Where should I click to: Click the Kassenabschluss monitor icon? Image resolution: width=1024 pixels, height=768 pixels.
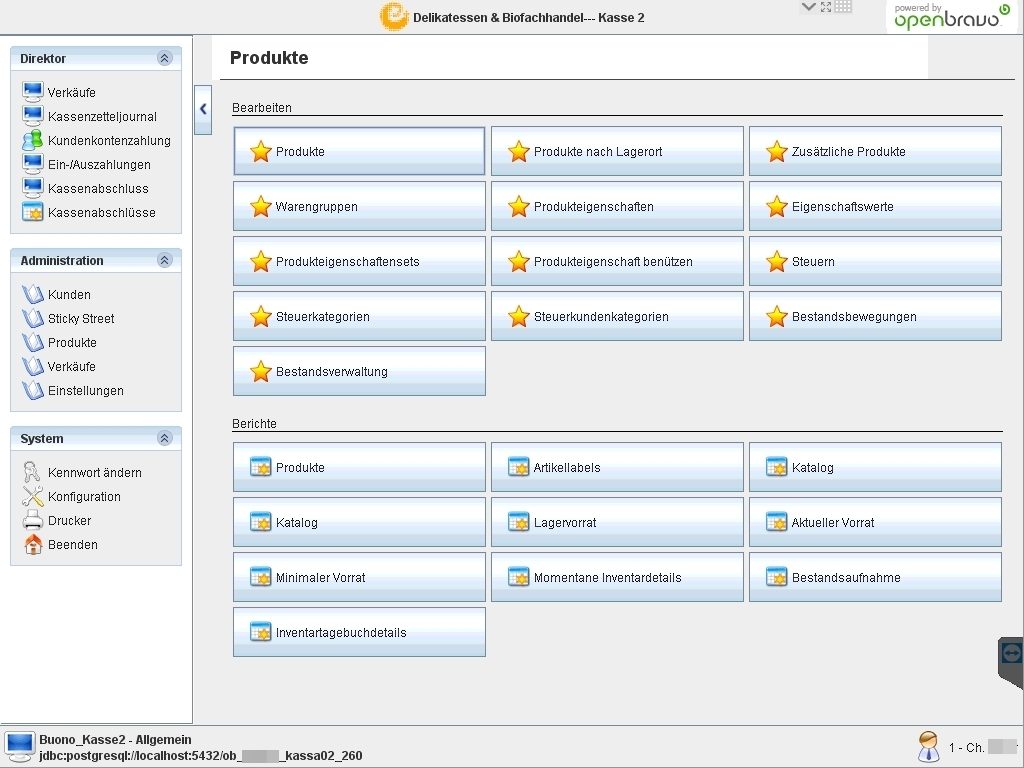[33, 188]
